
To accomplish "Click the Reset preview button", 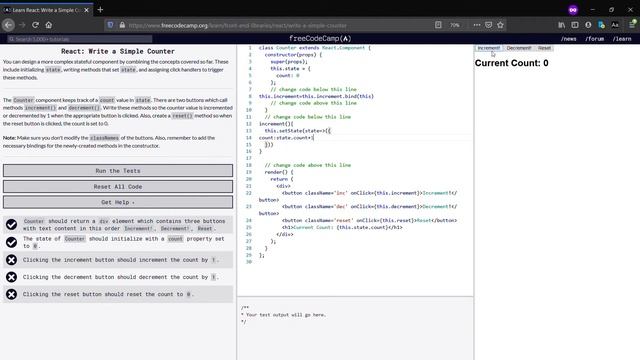I will 544,48.
